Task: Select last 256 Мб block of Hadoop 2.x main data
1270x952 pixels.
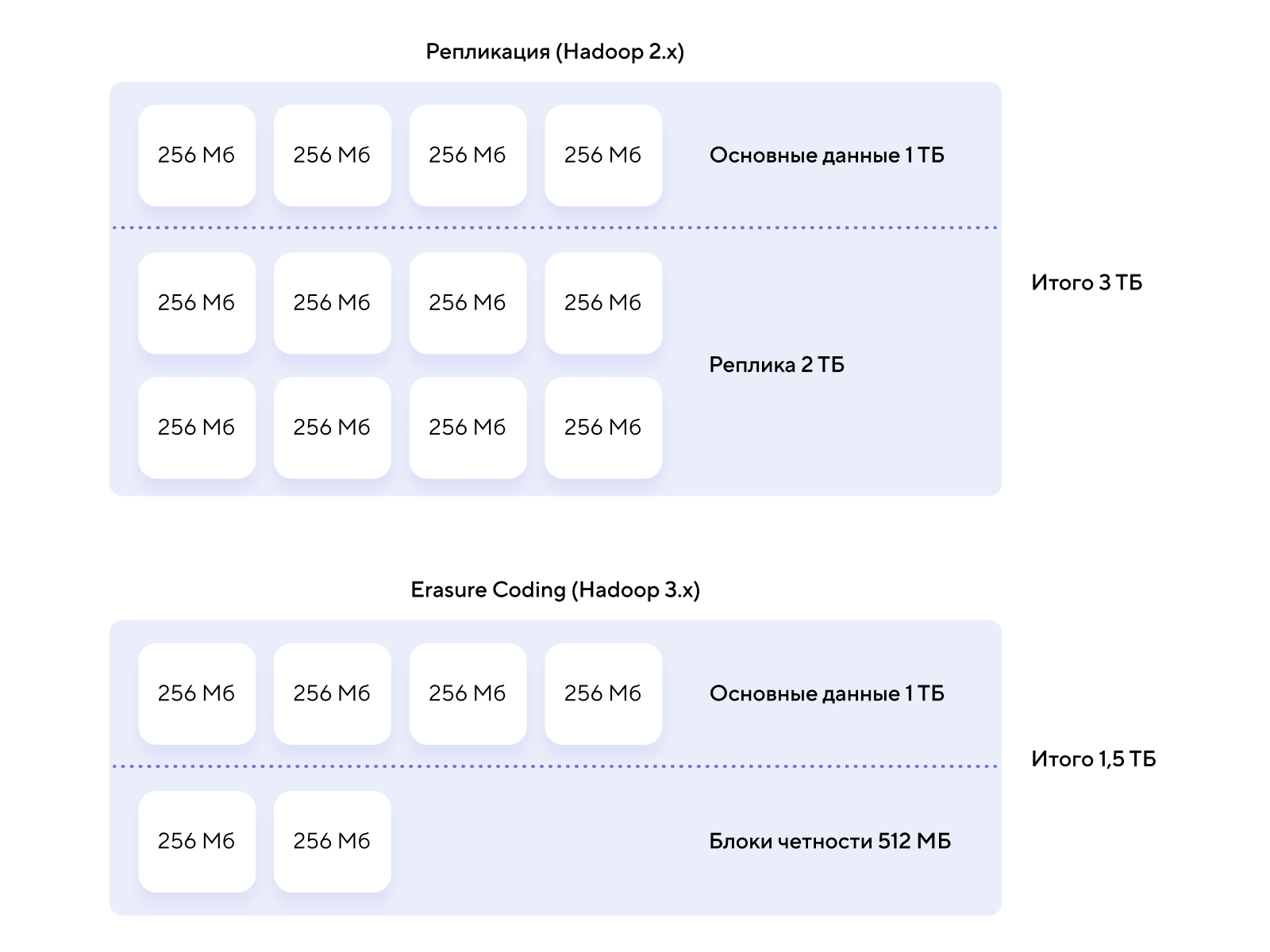Action: 603,155
